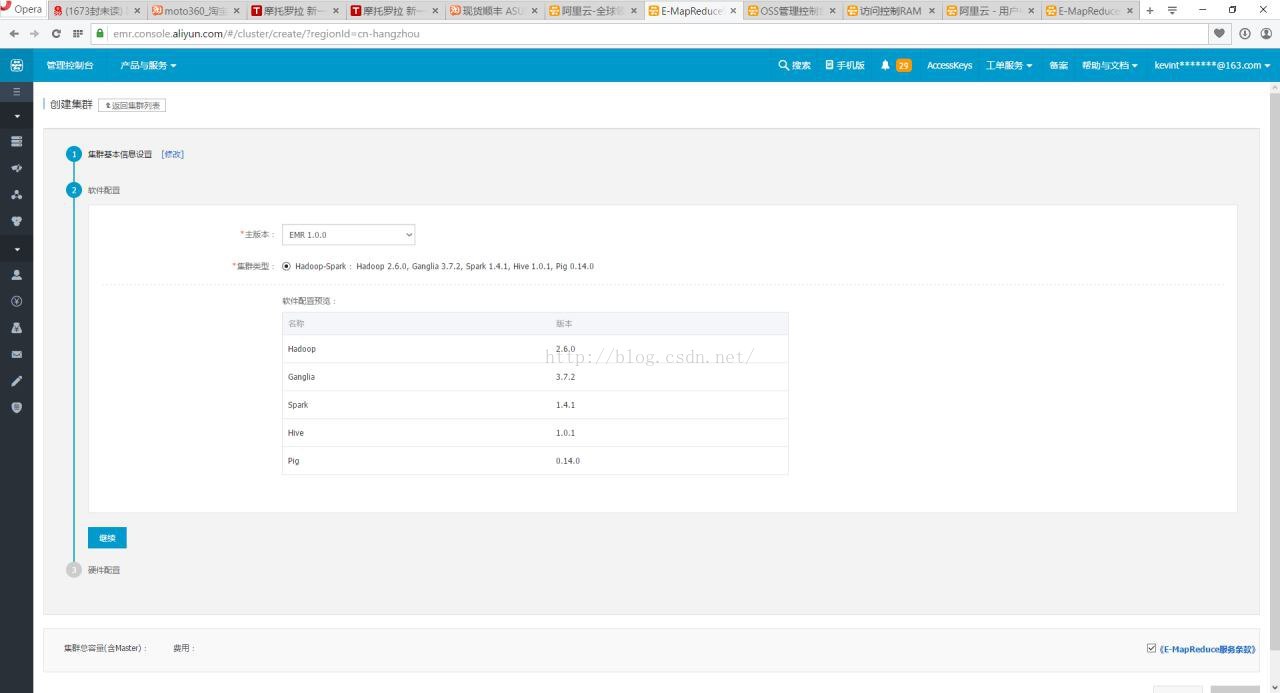Click 返回集群列表 button

click(132, 105)
